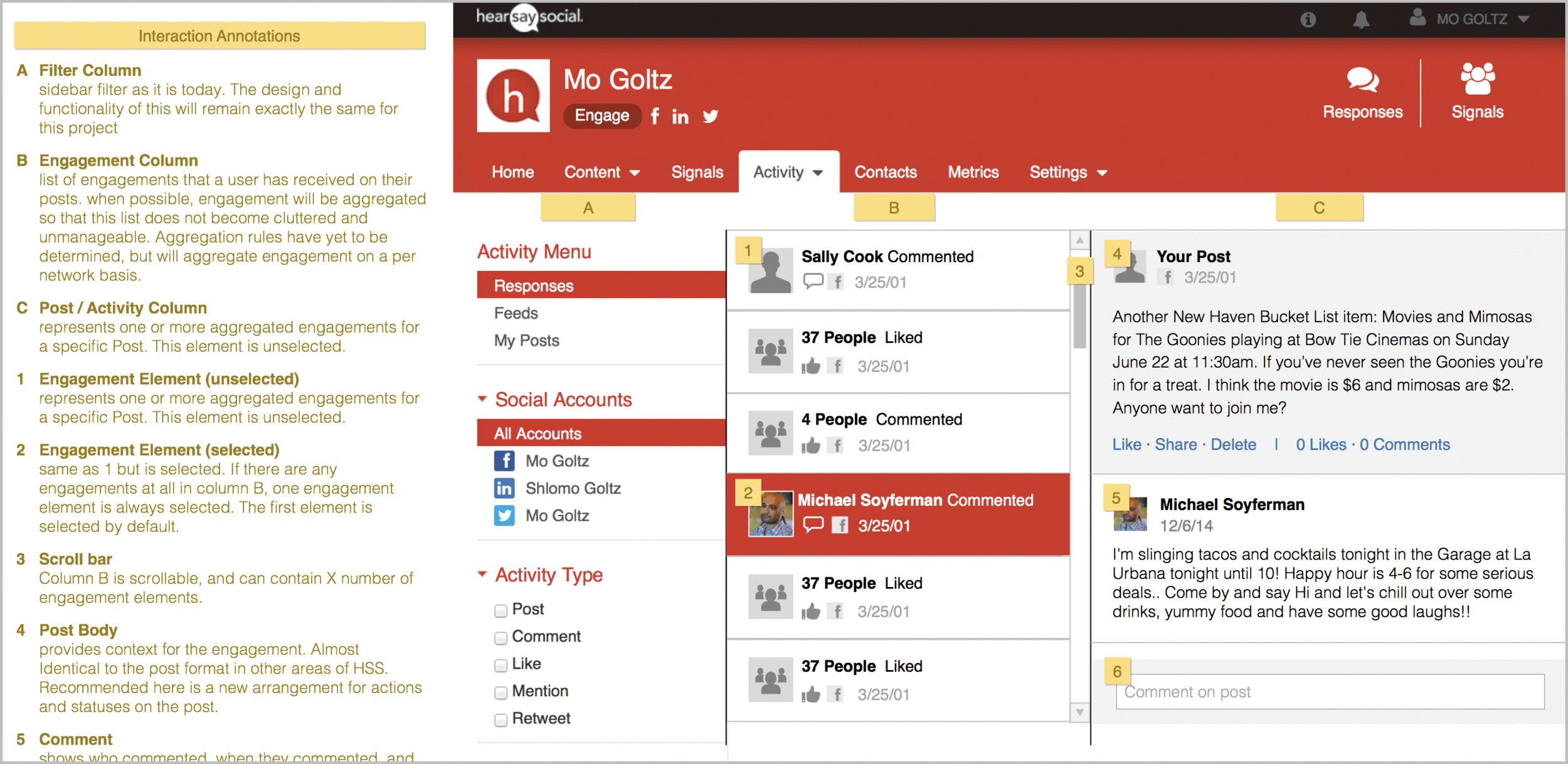Click Facebook icon under Mo Goltz name

[655, 116]
